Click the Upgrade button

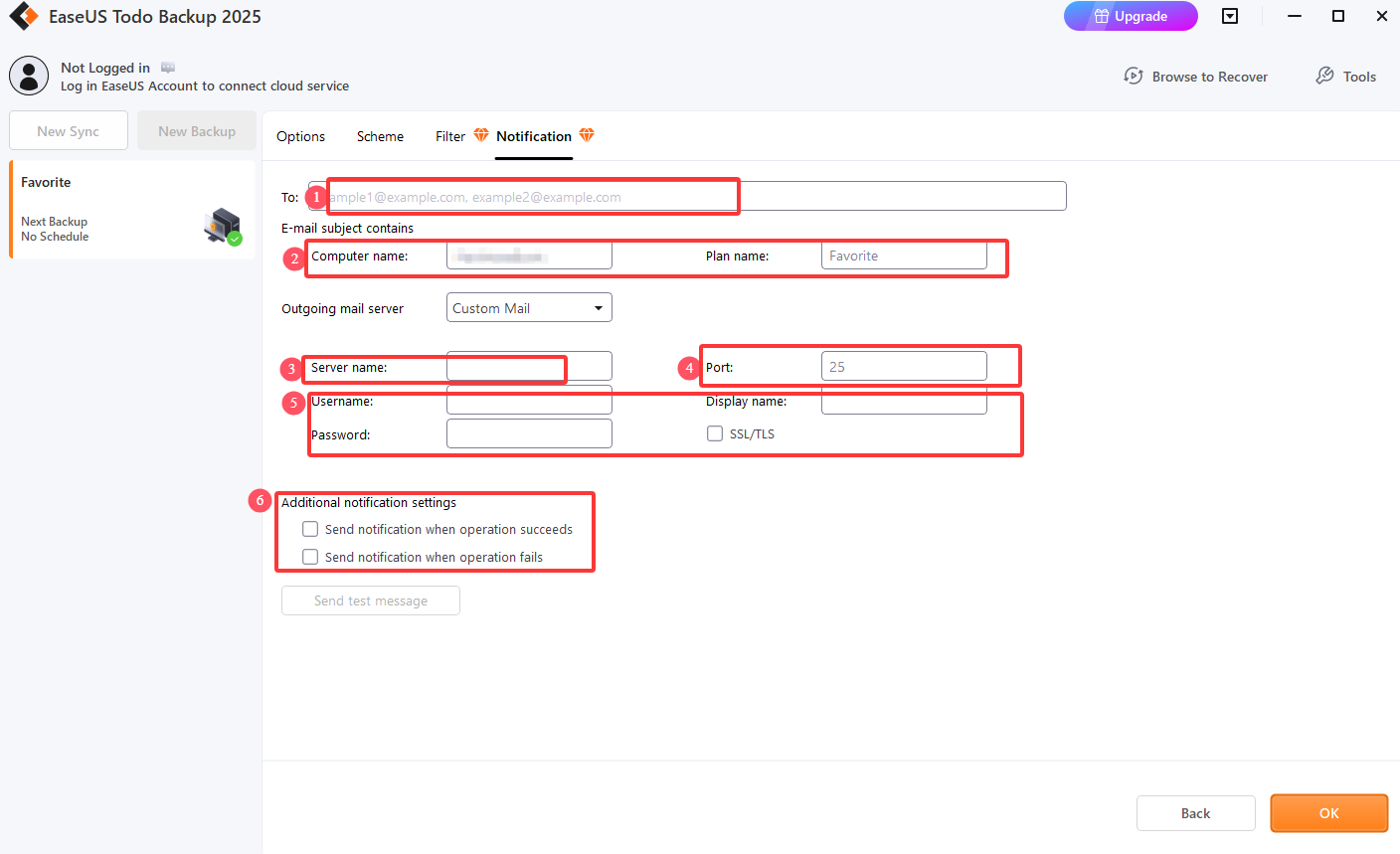pyautogui.click(x=1131, y=16)
